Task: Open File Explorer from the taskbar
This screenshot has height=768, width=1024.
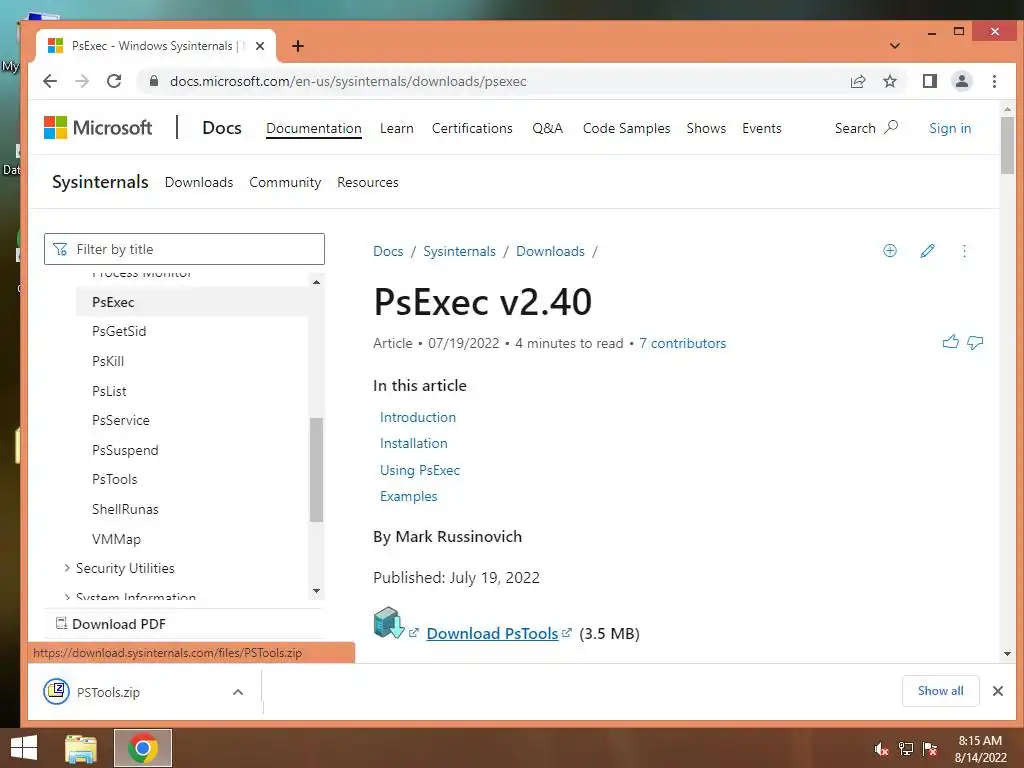Action: 80,748
